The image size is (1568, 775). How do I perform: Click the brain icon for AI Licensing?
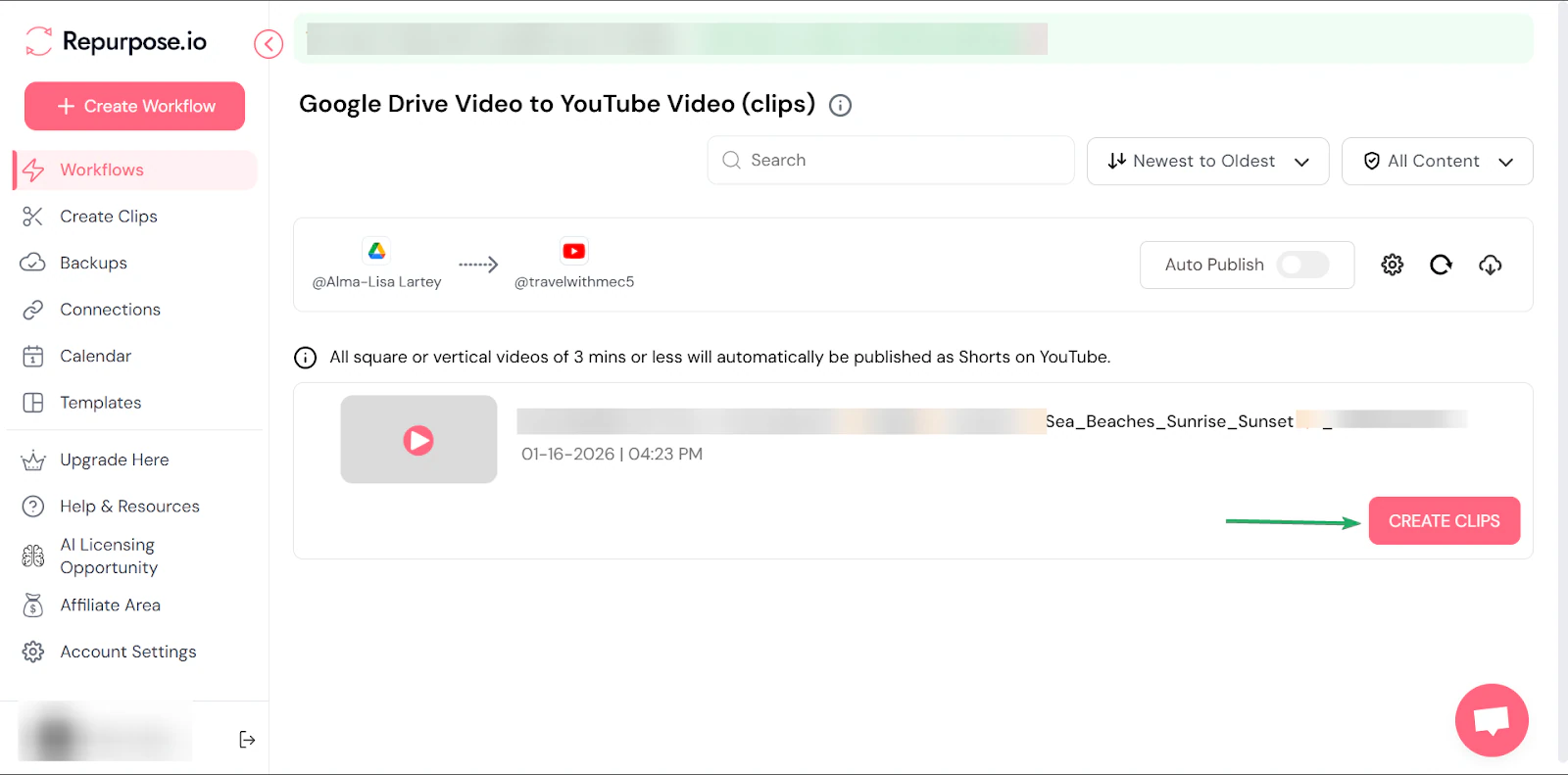pos(33,556)
